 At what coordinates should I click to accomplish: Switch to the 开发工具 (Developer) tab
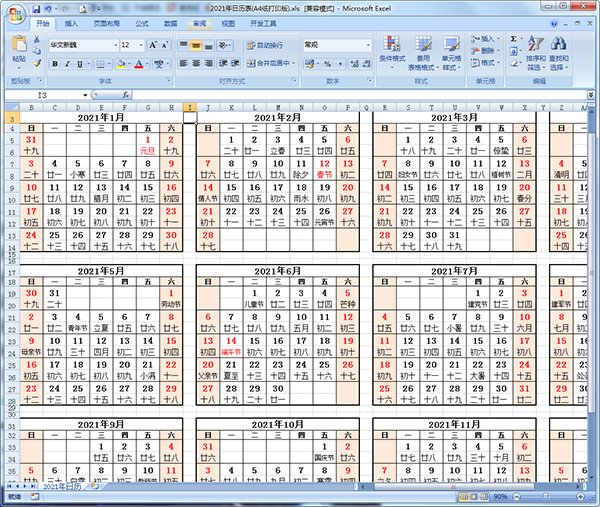[263, 24]
